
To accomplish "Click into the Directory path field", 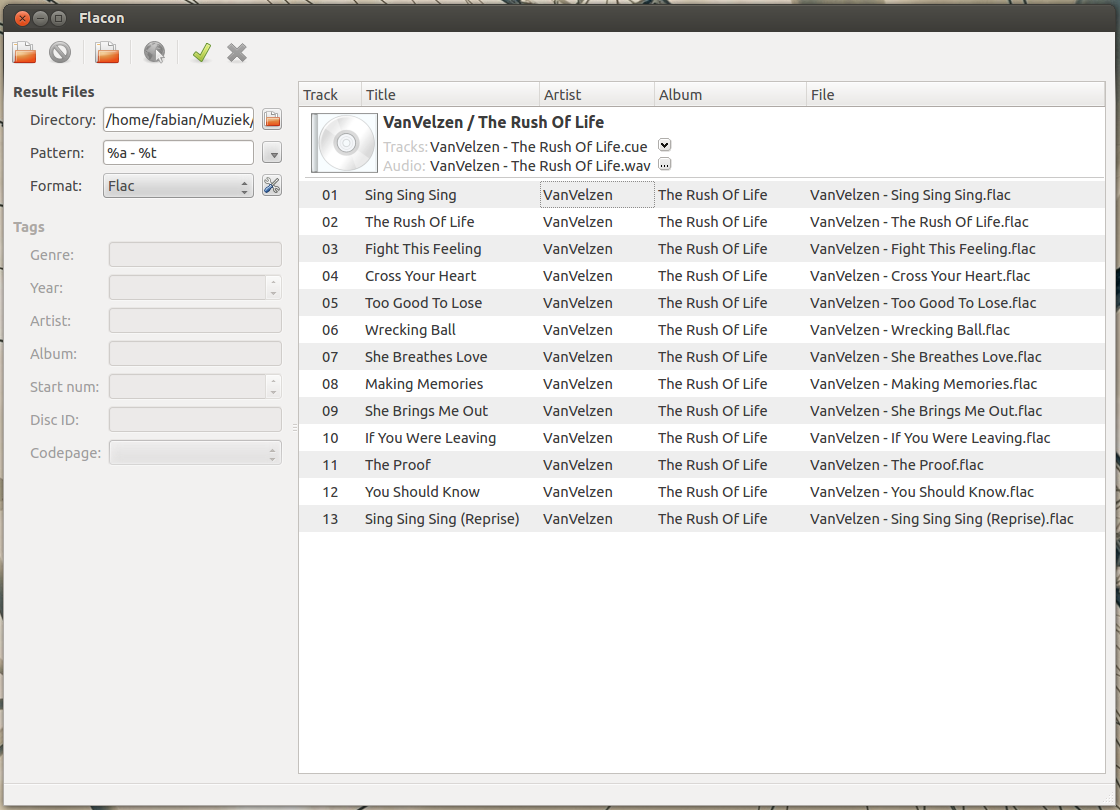I will (178, 120).
